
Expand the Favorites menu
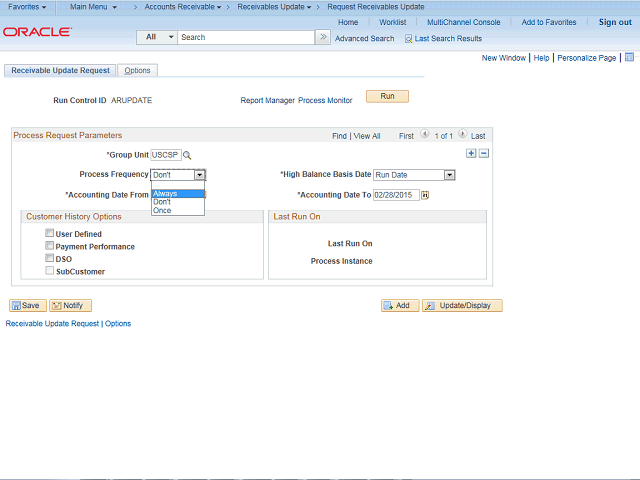(27, 7)
